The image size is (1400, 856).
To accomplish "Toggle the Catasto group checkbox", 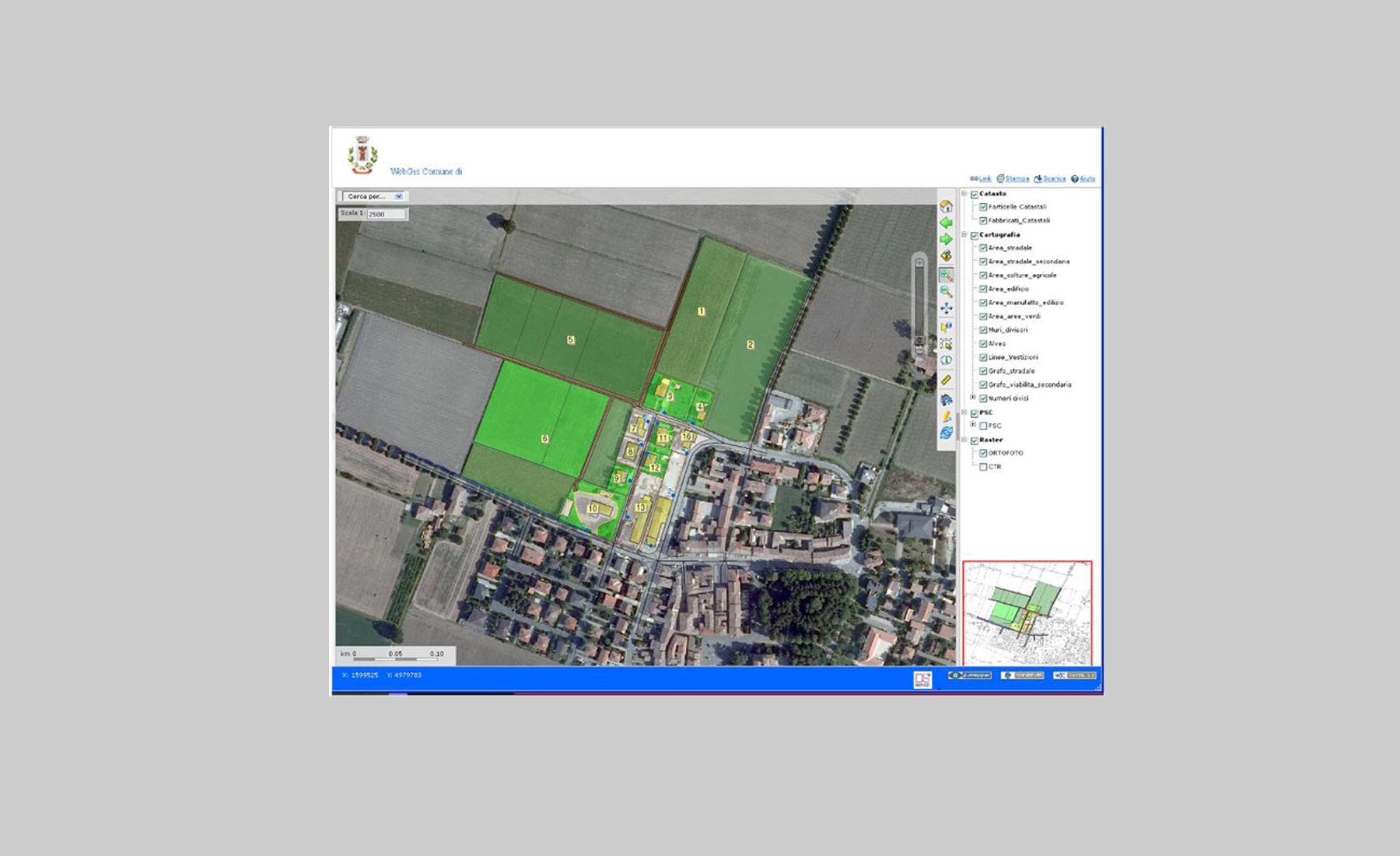I will click(974, 195).
